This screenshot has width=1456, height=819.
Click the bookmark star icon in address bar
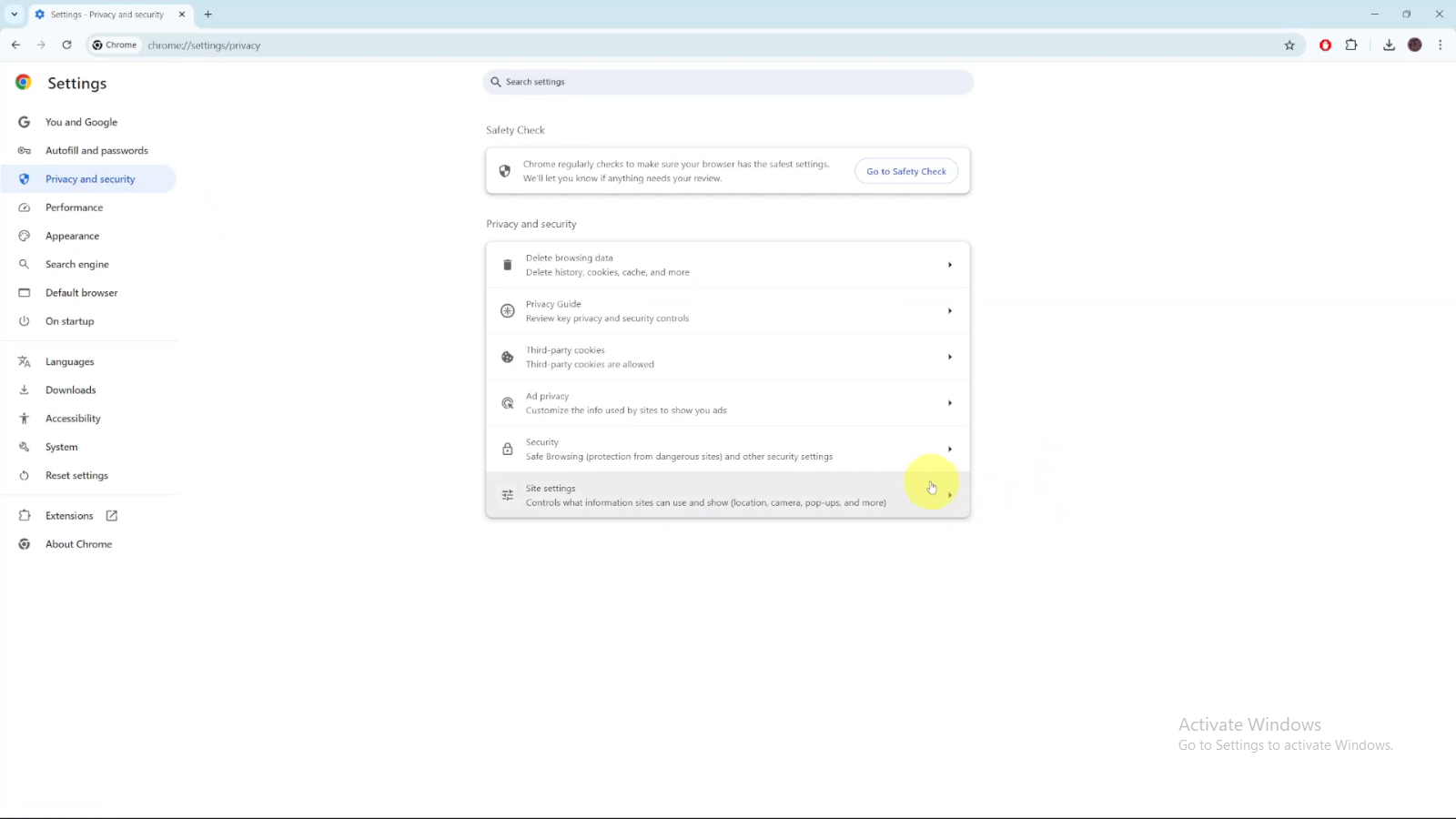[x=1289, y=45]
